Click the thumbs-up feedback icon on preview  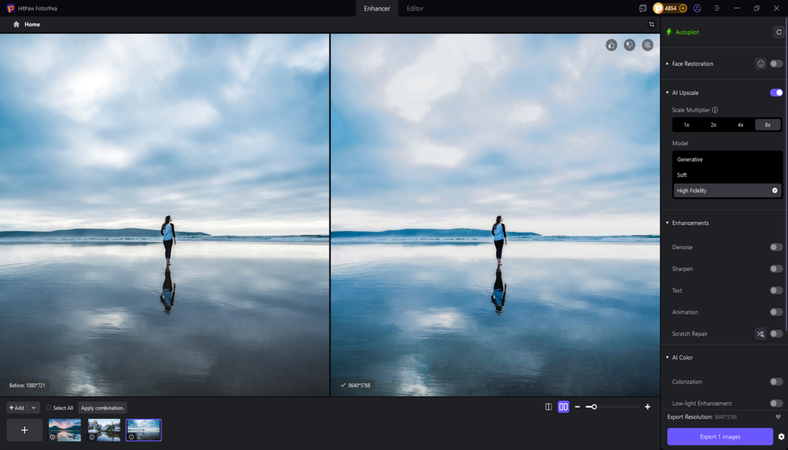click(x=611, y=45)
